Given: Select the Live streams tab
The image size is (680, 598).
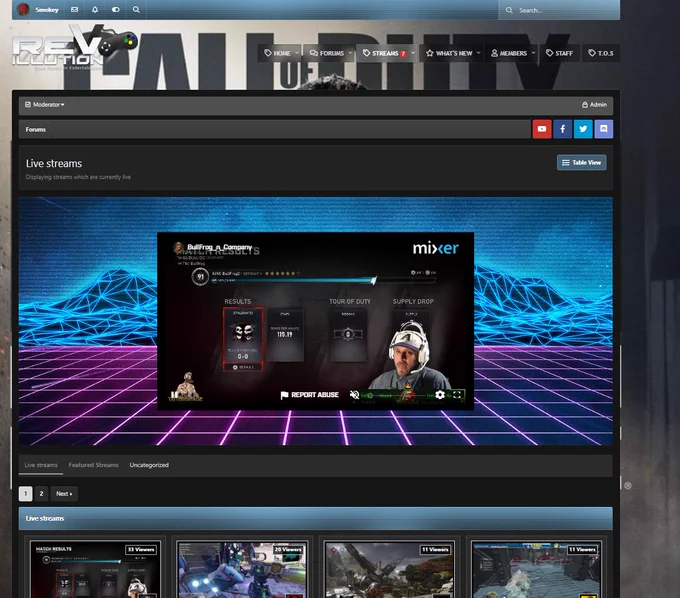Looking at the screenshot, I should tap(41, 465).
